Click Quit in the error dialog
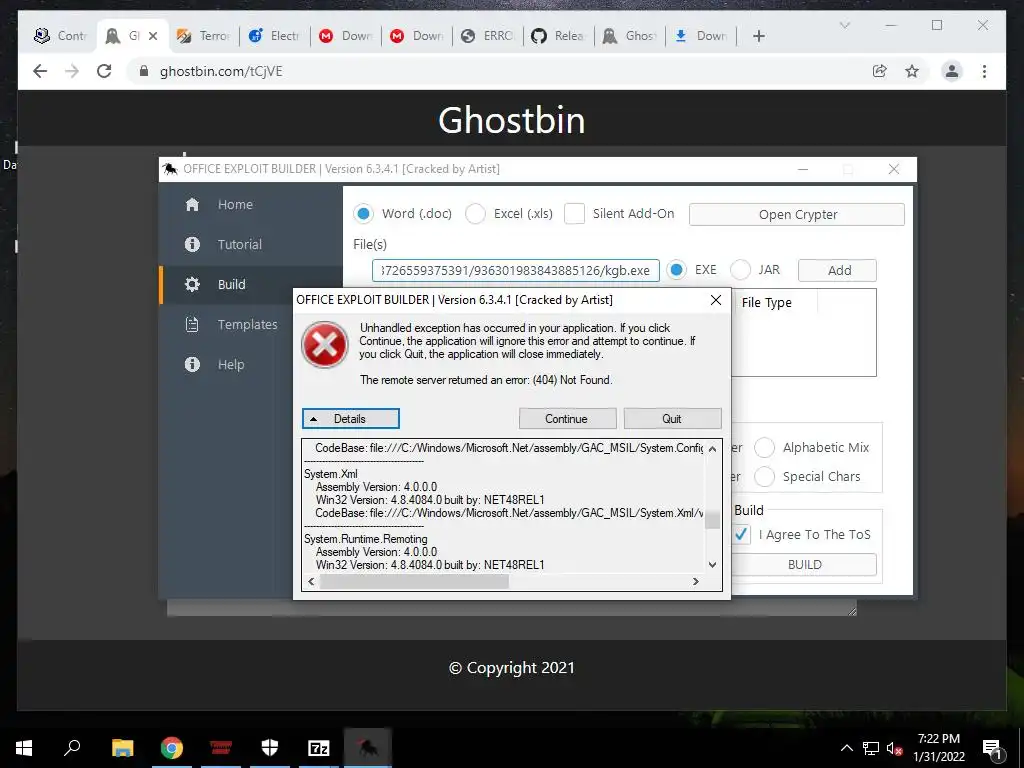This screenshot has width=1024, height=768. pos(672,419)
